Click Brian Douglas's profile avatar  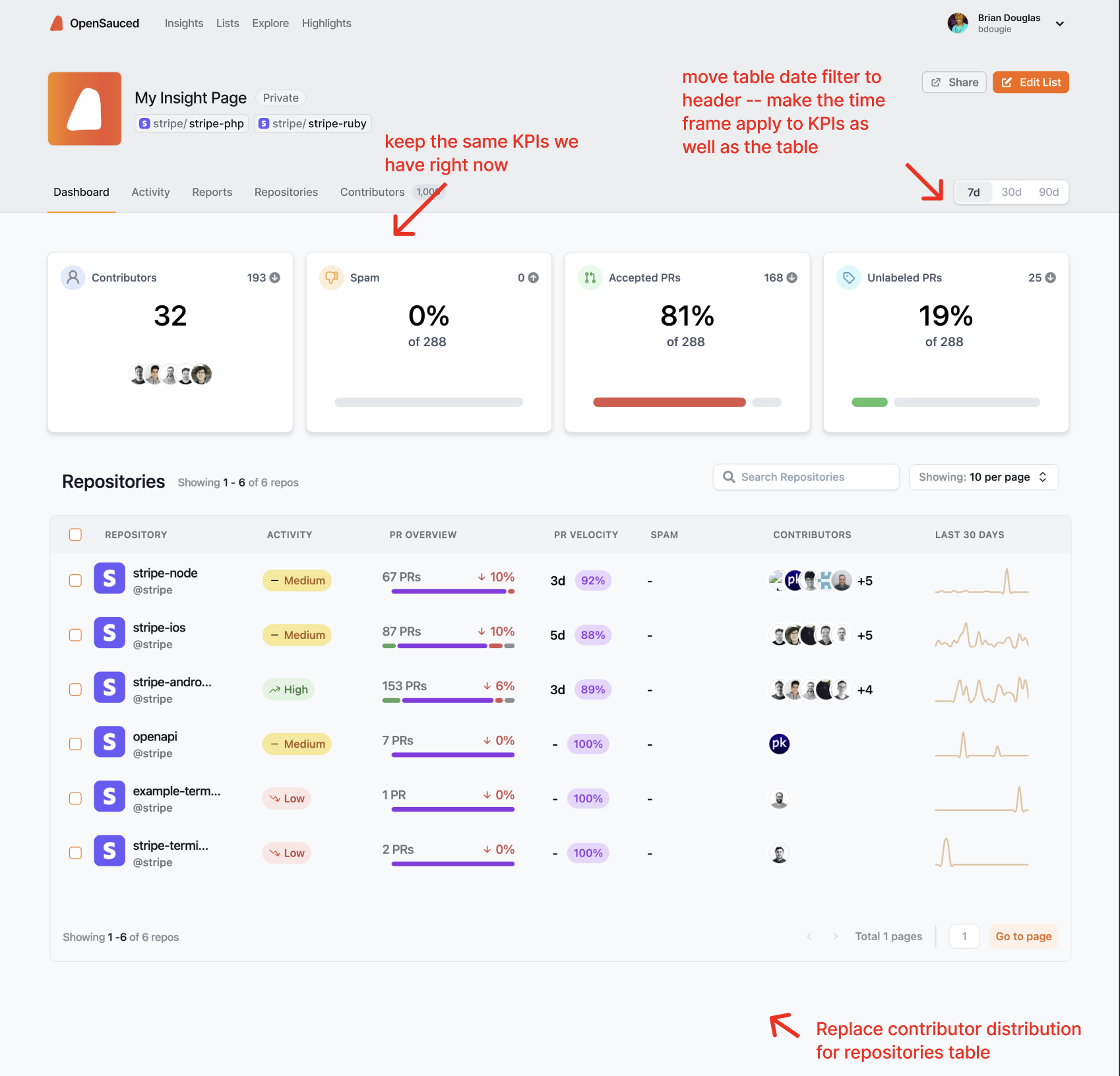tap(958, 23)
